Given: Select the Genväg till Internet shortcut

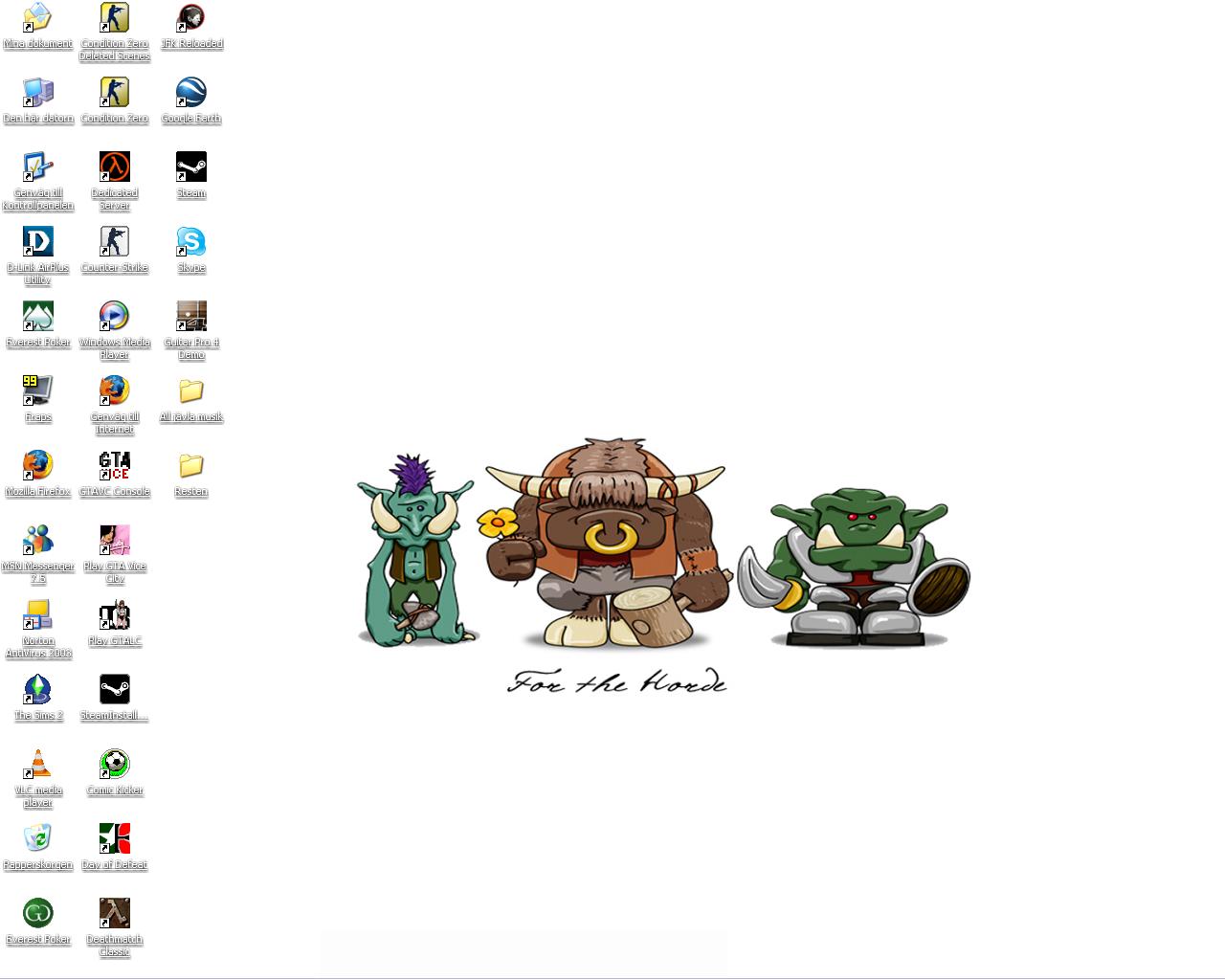Looking at the screenshot, I should pos(115,390).
